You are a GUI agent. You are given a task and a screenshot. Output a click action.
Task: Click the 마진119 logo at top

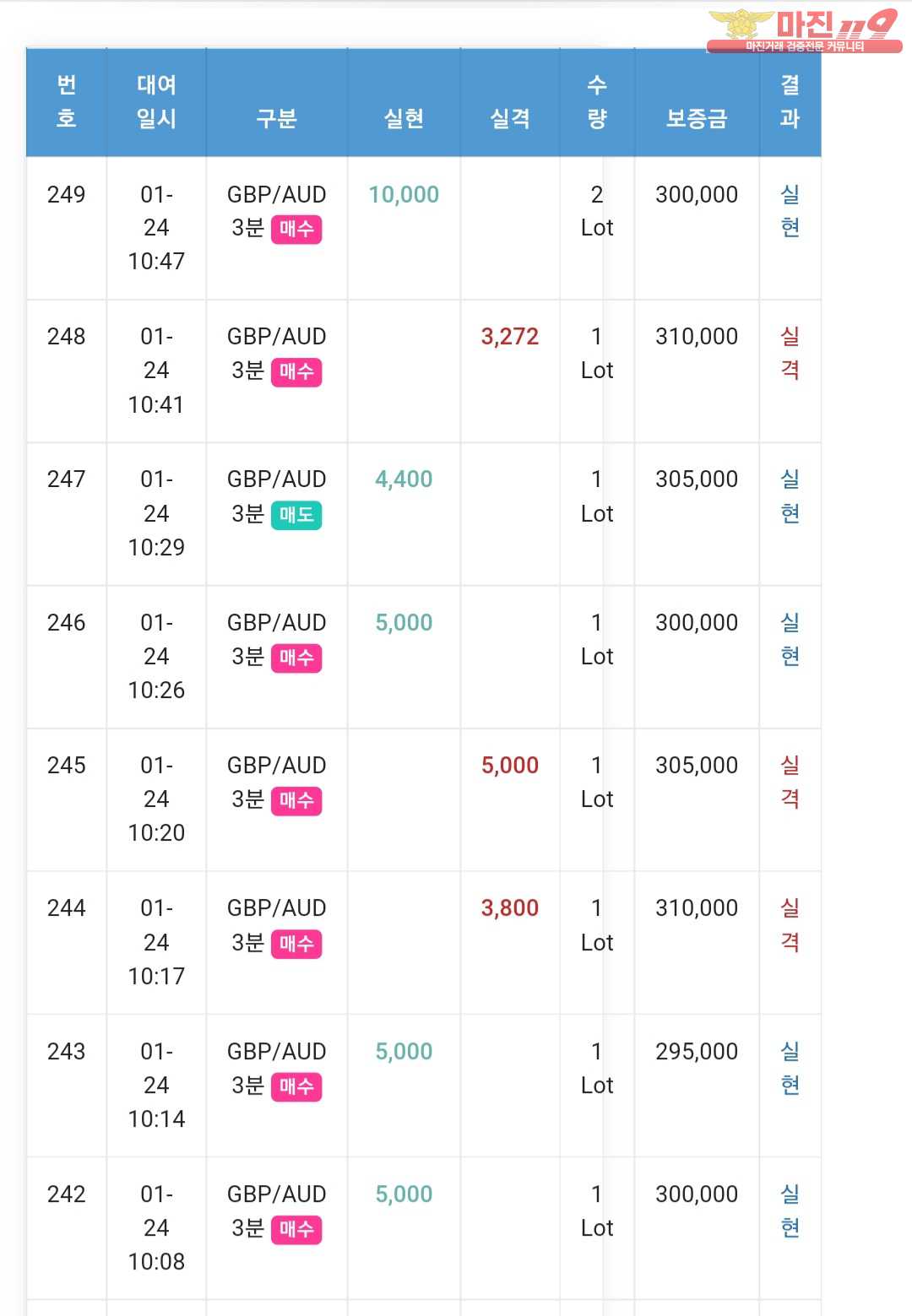pos(805,30)
